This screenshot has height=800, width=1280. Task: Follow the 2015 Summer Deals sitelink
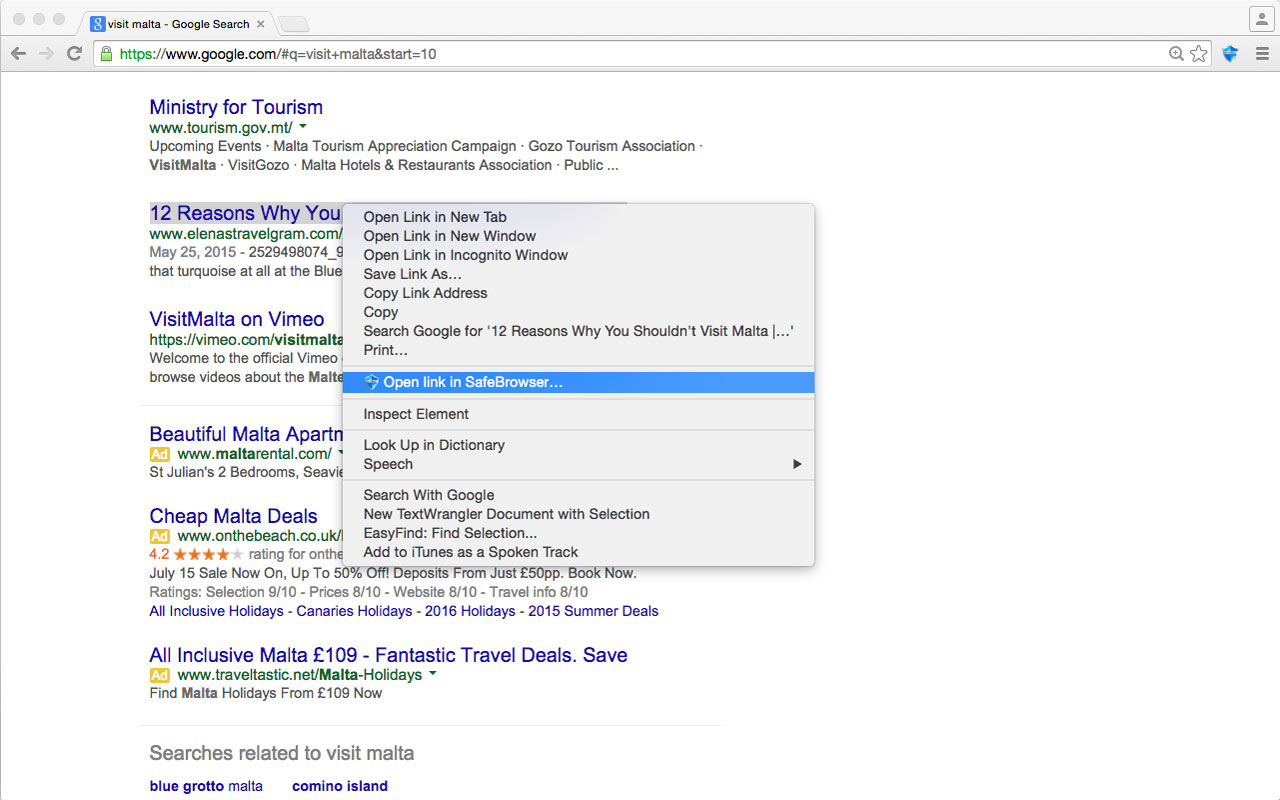(593, 611)
